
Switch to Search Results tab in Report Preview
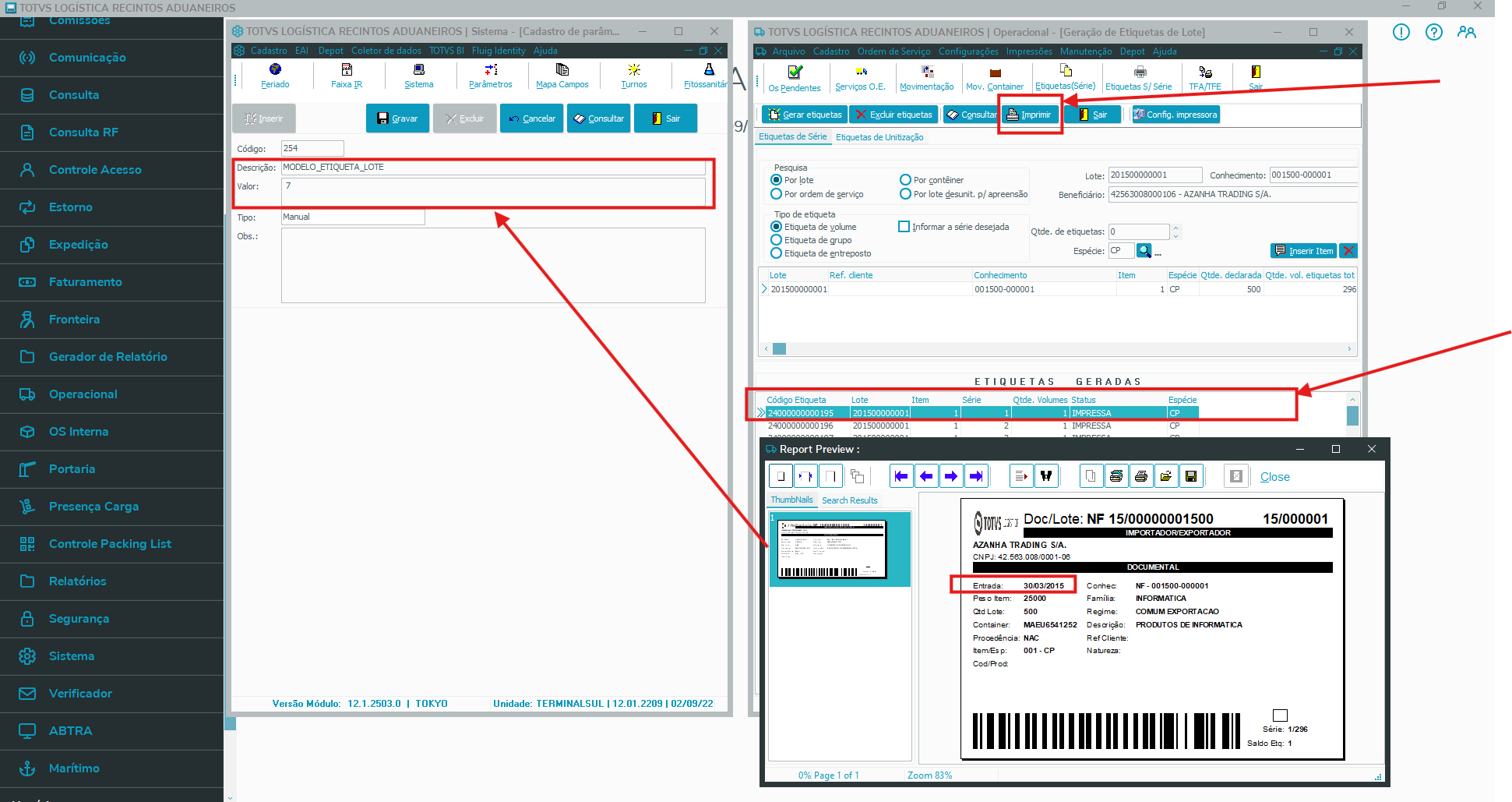coord(849,500)
